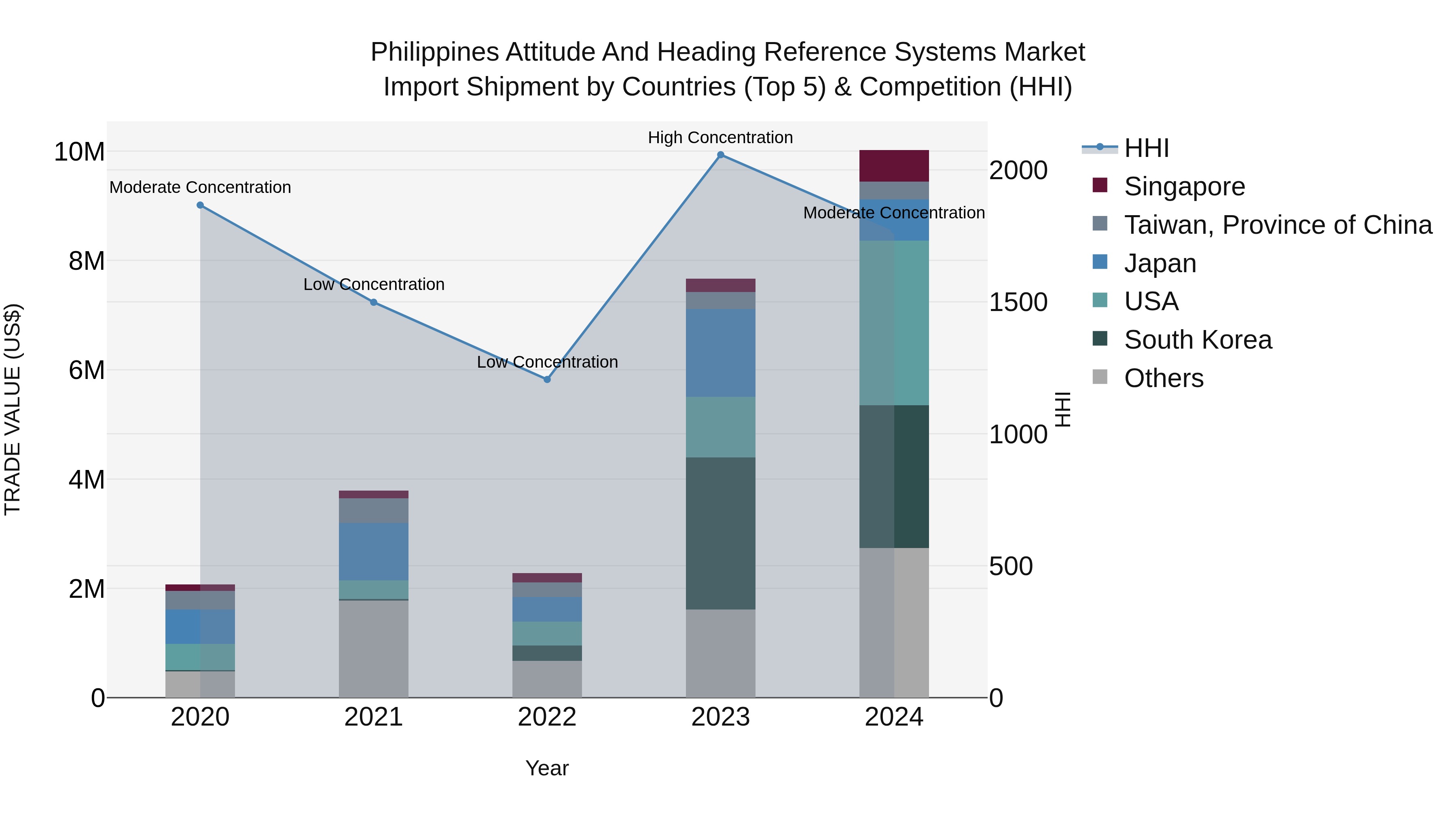Click the 2021 x-axis tick label

coord(374,717)
